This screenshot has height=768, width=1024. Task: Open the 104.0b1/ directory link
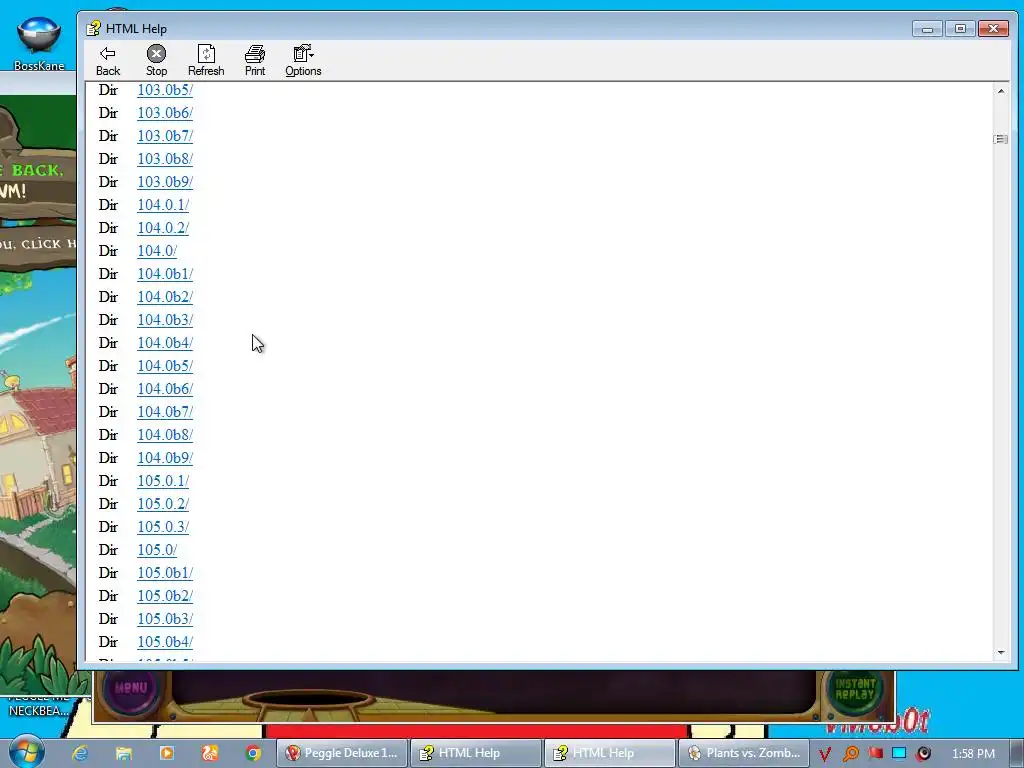point(165,274)
